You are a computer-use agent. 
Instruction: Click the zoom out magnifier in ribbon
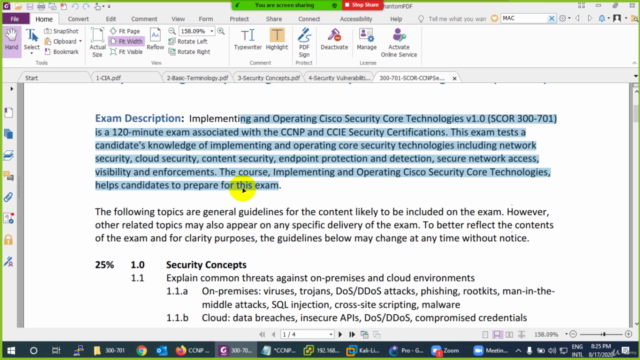[172, 31]
